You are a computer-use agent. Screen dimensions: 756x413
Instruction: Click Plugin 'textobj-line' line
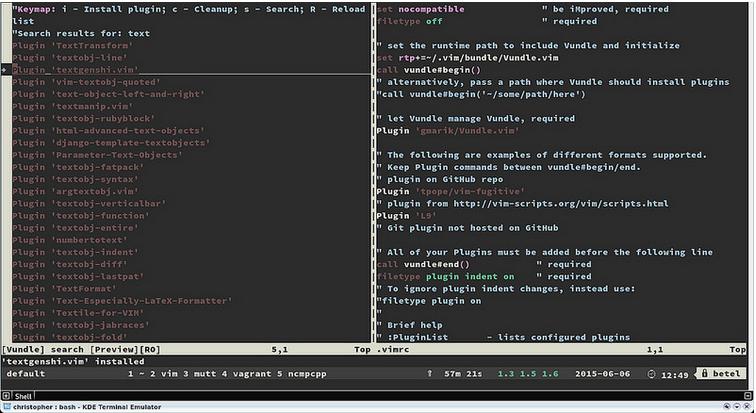[x=72, y=58]
